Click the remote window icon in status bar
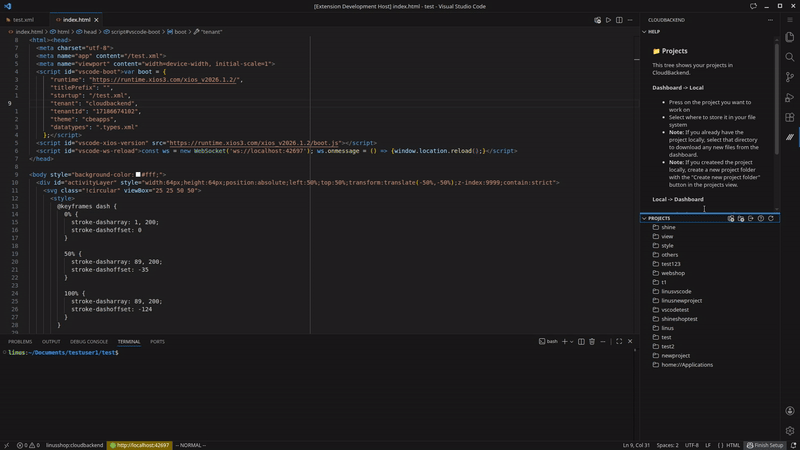 6,445
